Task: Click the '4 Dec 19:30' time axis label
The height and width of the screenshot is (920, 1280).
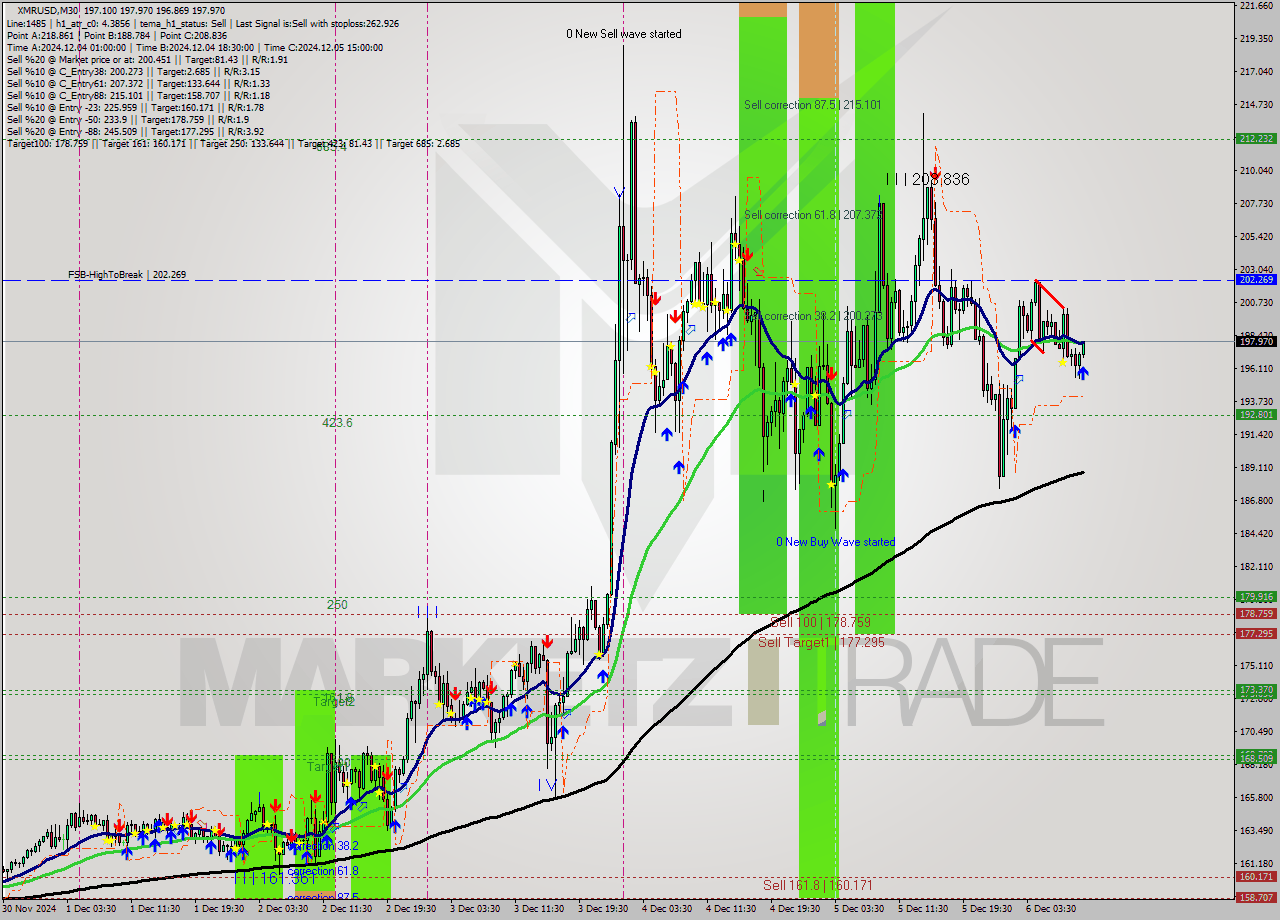Action: click(x=795, y=909)
